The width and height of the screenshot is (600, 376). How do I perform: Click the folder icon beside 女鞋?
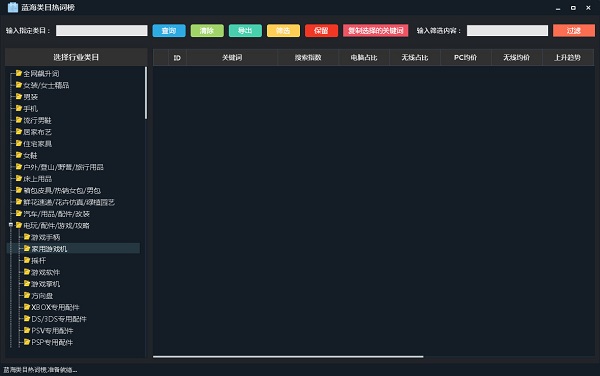point(18,155)
